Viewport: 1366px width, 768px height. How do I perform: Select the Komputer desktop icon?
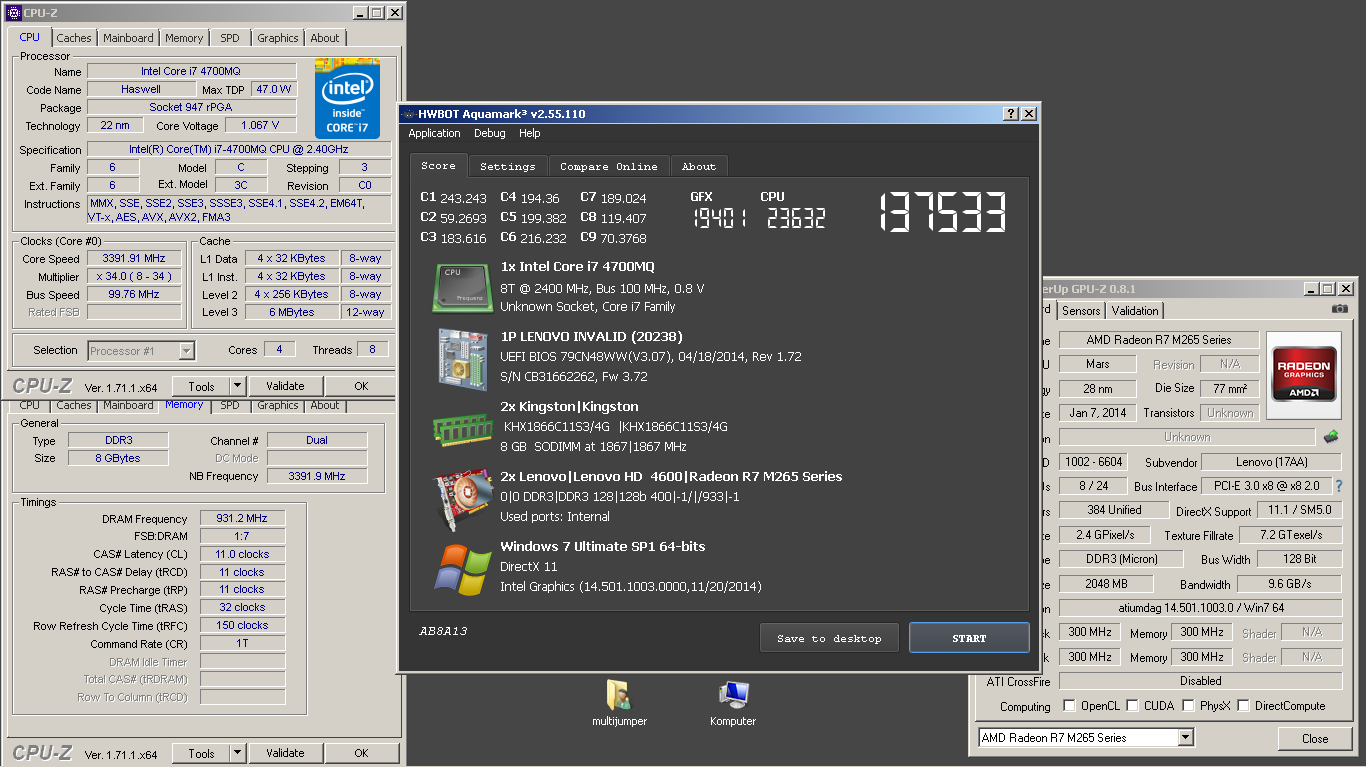[733, 704]
